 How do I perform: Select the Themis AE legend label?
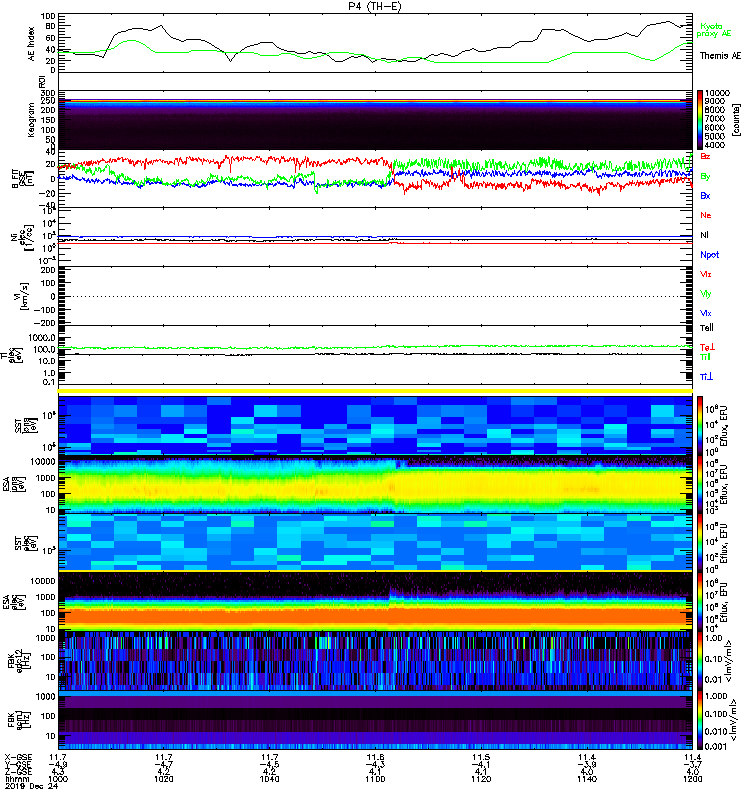[x=720, y=56]
